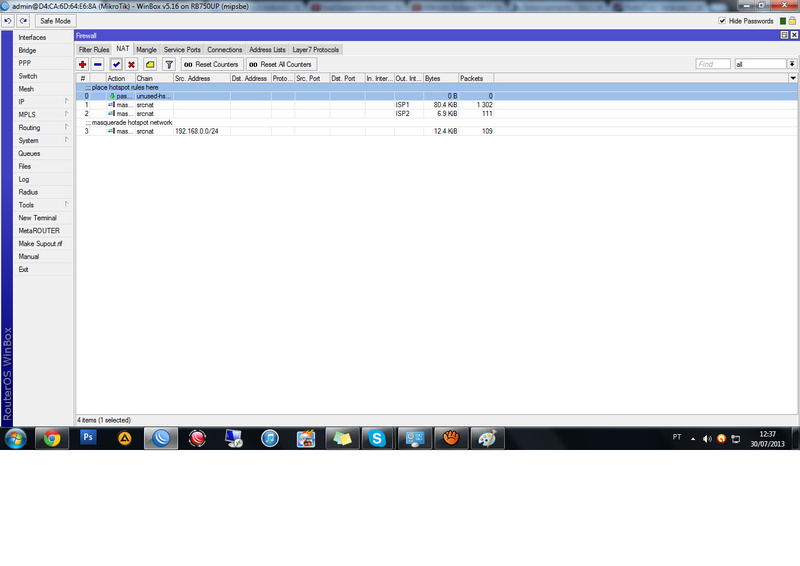Expand the IP submenu
Image resolution: width=800 pixels, height=566 pixels.
43,102
